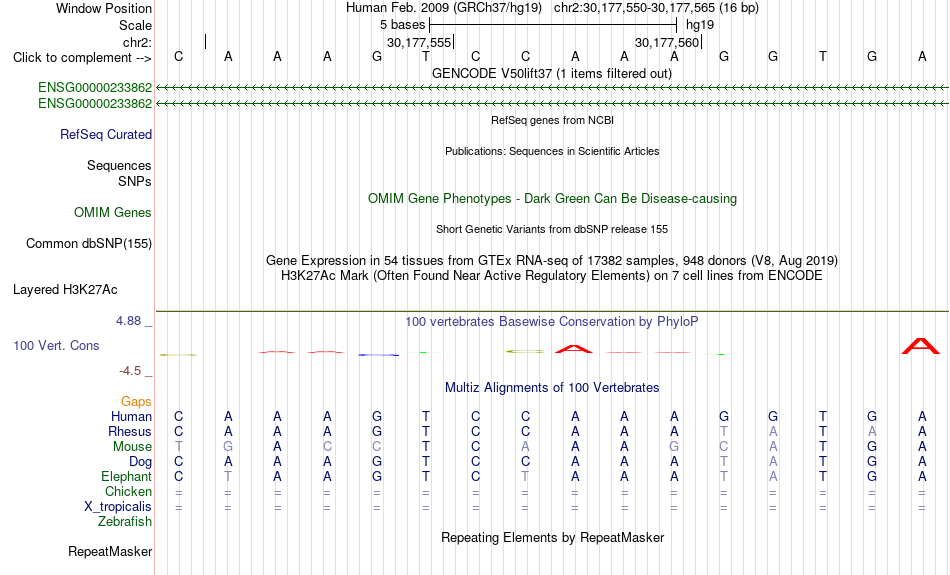950x575 pixels.
Task: Select the Rhesus alignment row label
Action: [130, 431]
